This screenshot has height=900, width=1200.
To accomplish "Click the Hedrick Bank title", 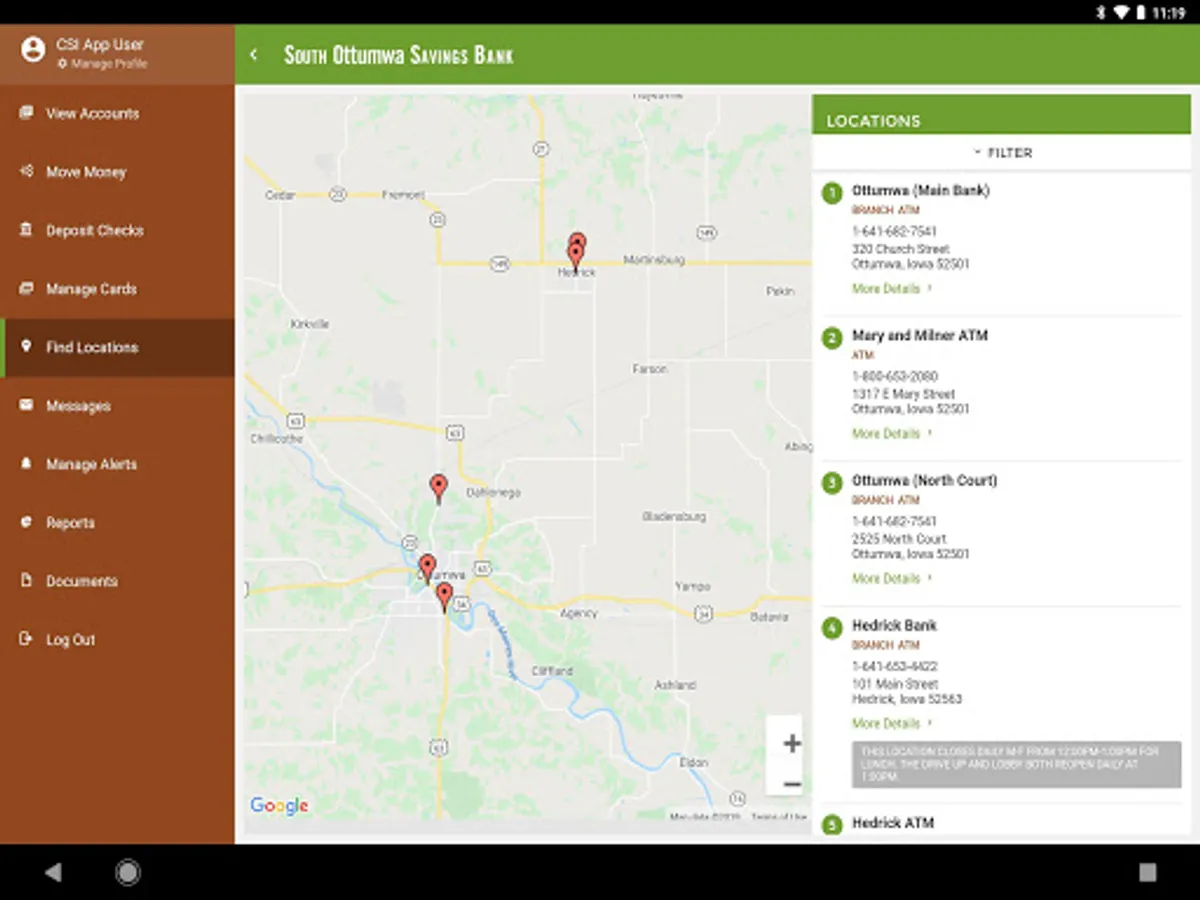I will pos(894,625).
